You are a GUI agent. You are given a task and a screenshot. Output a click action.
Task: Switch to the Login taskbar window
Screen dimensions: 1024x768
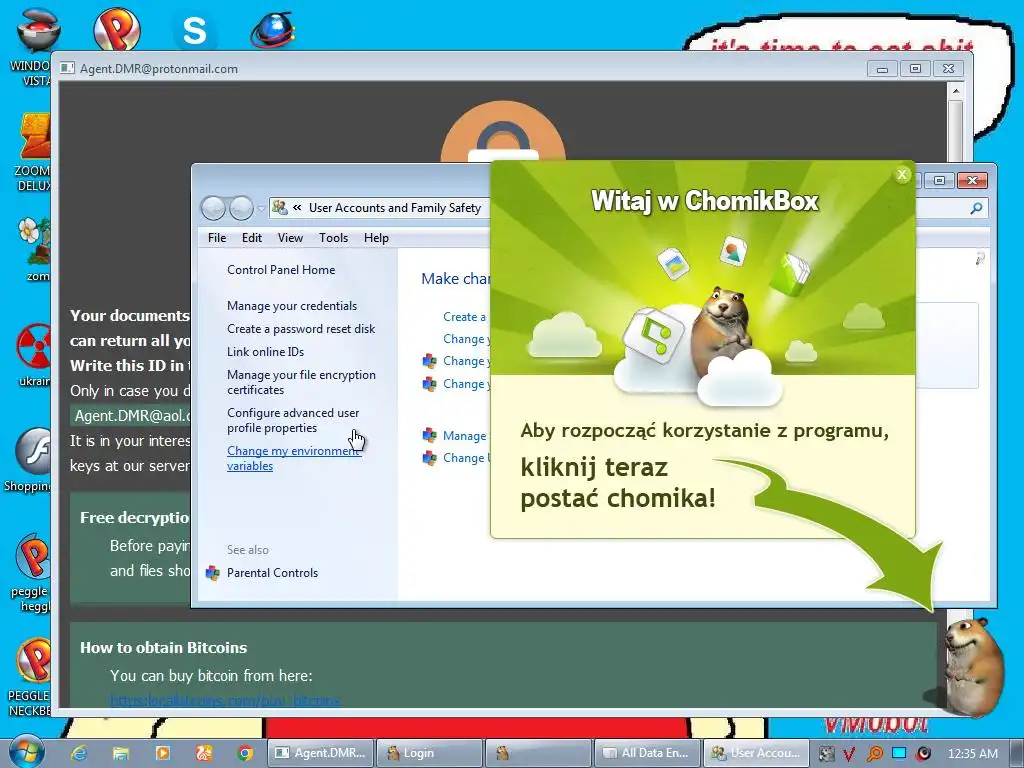click(430, 753)
